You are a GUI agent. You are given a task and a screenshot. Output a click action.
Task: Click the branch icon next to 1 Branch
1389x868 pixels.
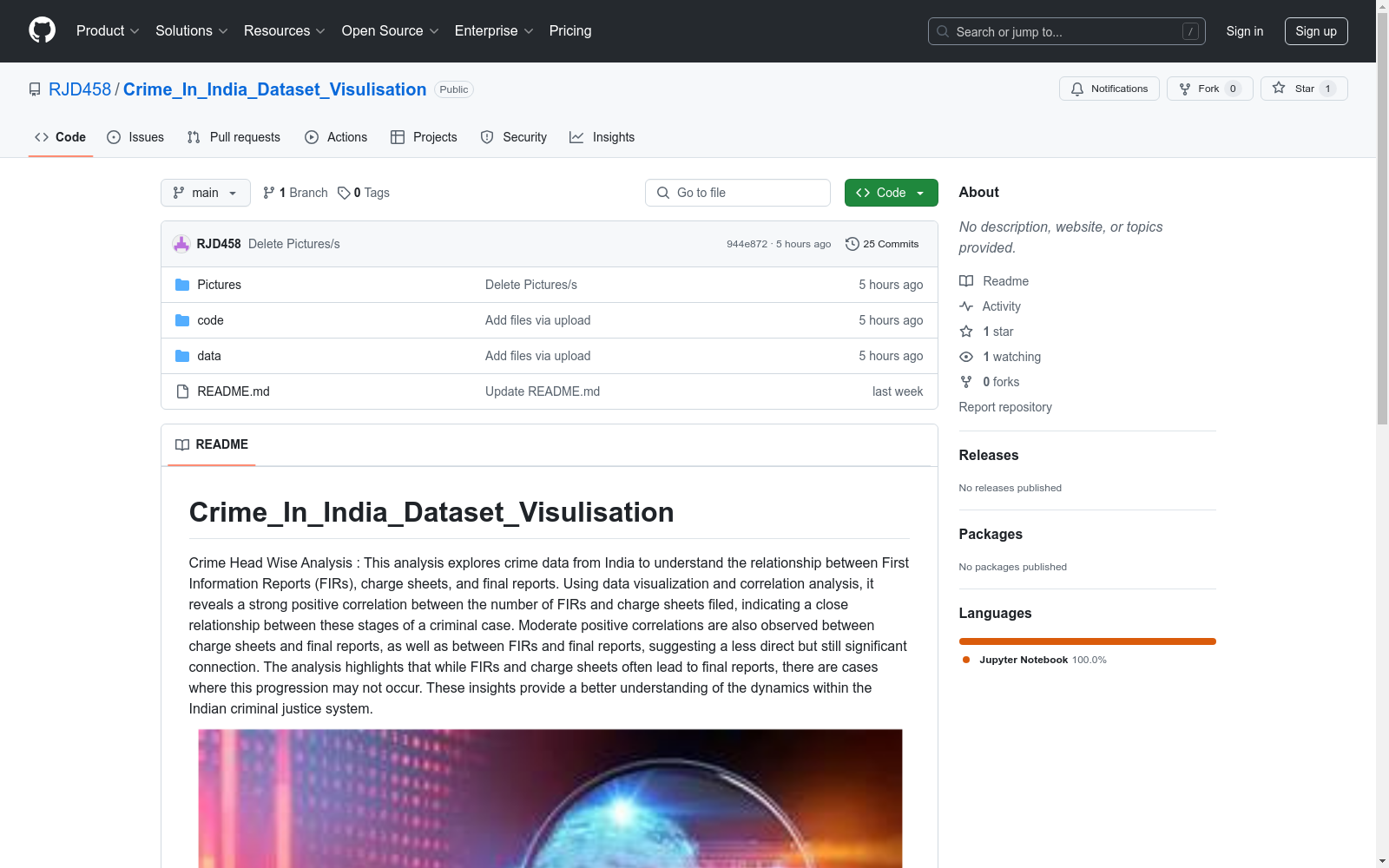269,193
